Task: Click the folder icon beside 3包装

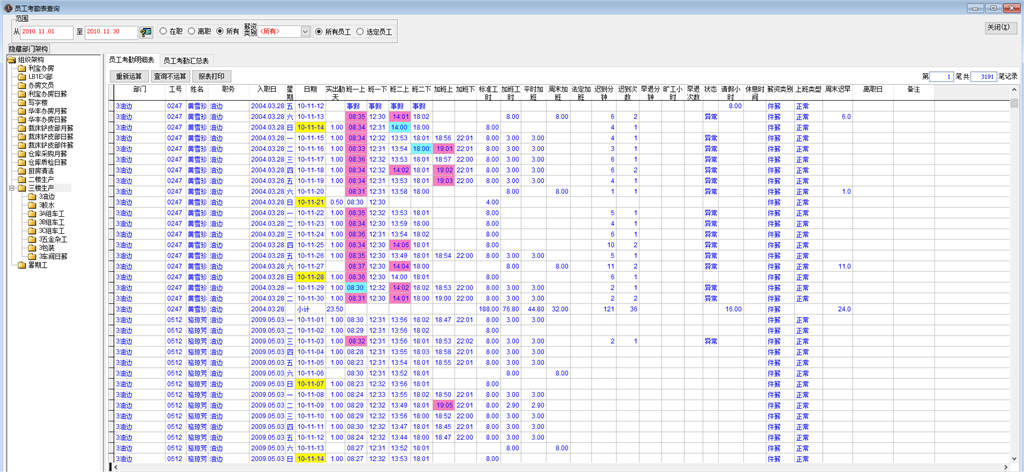Action: [32, 248]
